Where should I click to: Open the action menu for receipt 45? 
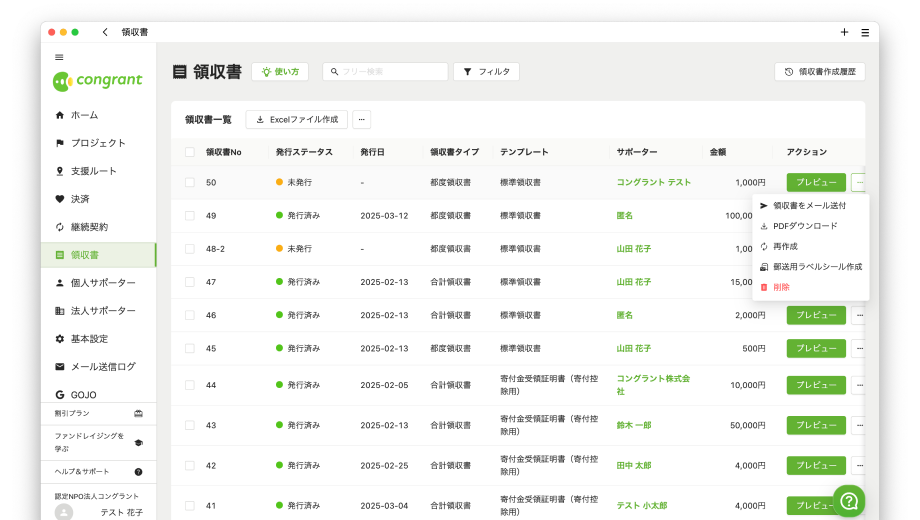pyautogui.click(x=859, y=349)
